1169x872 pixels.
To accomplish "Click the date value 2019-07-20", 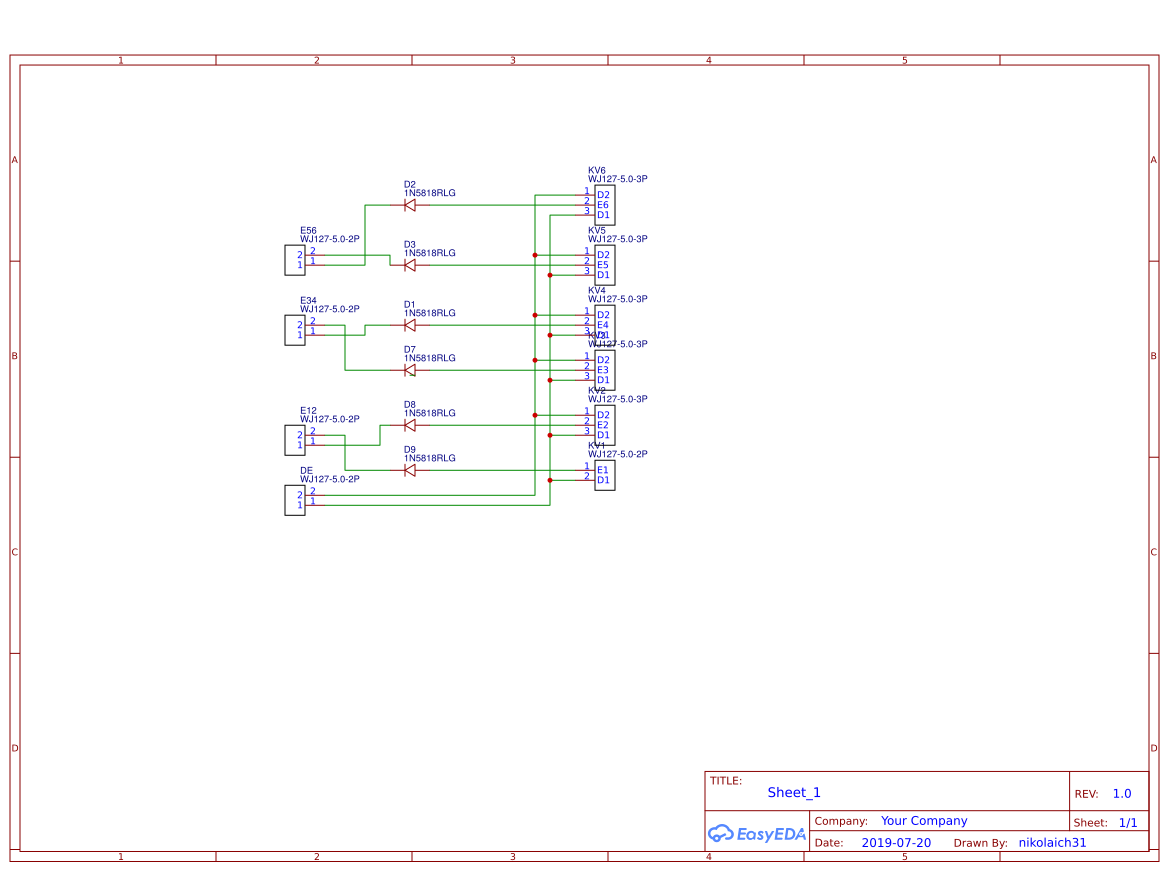I will click(896, 843).
